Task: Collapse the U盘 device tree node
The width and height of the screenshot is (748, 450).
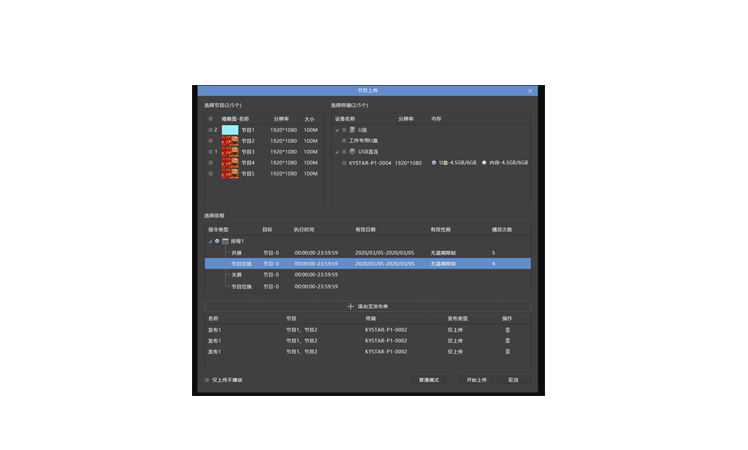Action: pyautogui.click(x=337, y=129)
